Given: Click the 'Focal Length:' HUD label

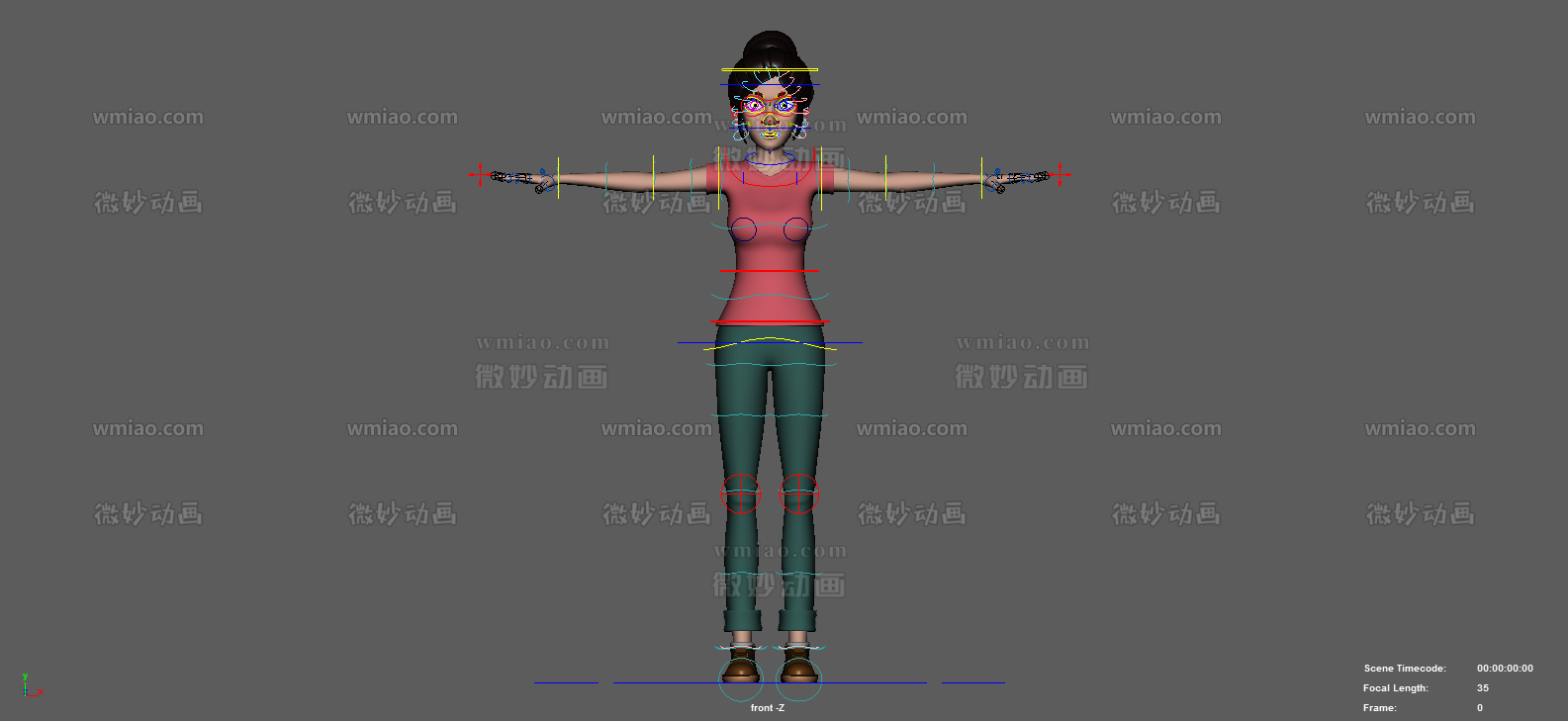Looking at the screenshot, I should (1396, 688).
